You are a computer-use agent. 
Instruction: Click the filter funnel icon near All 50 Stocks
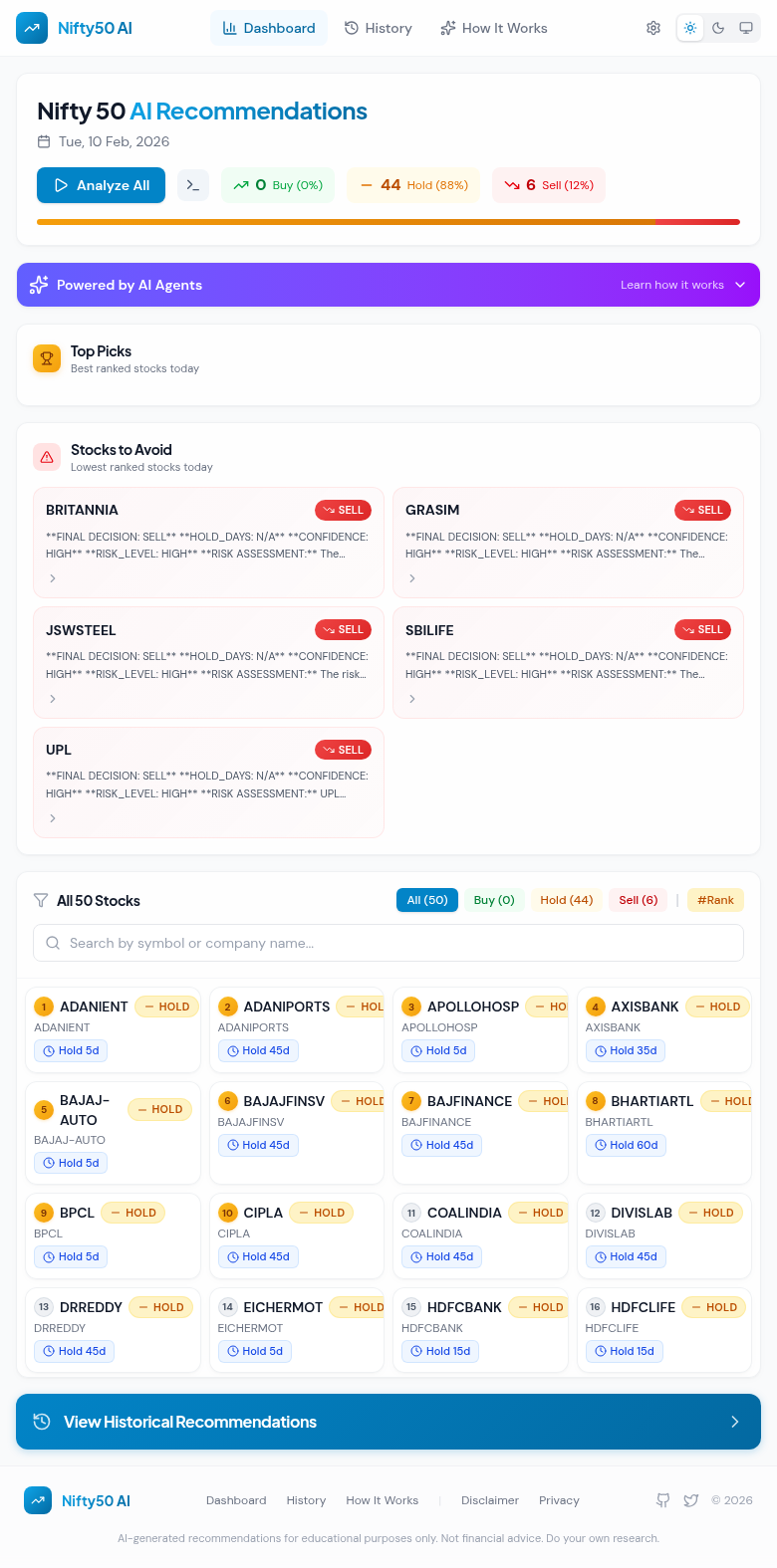[41, 900]
